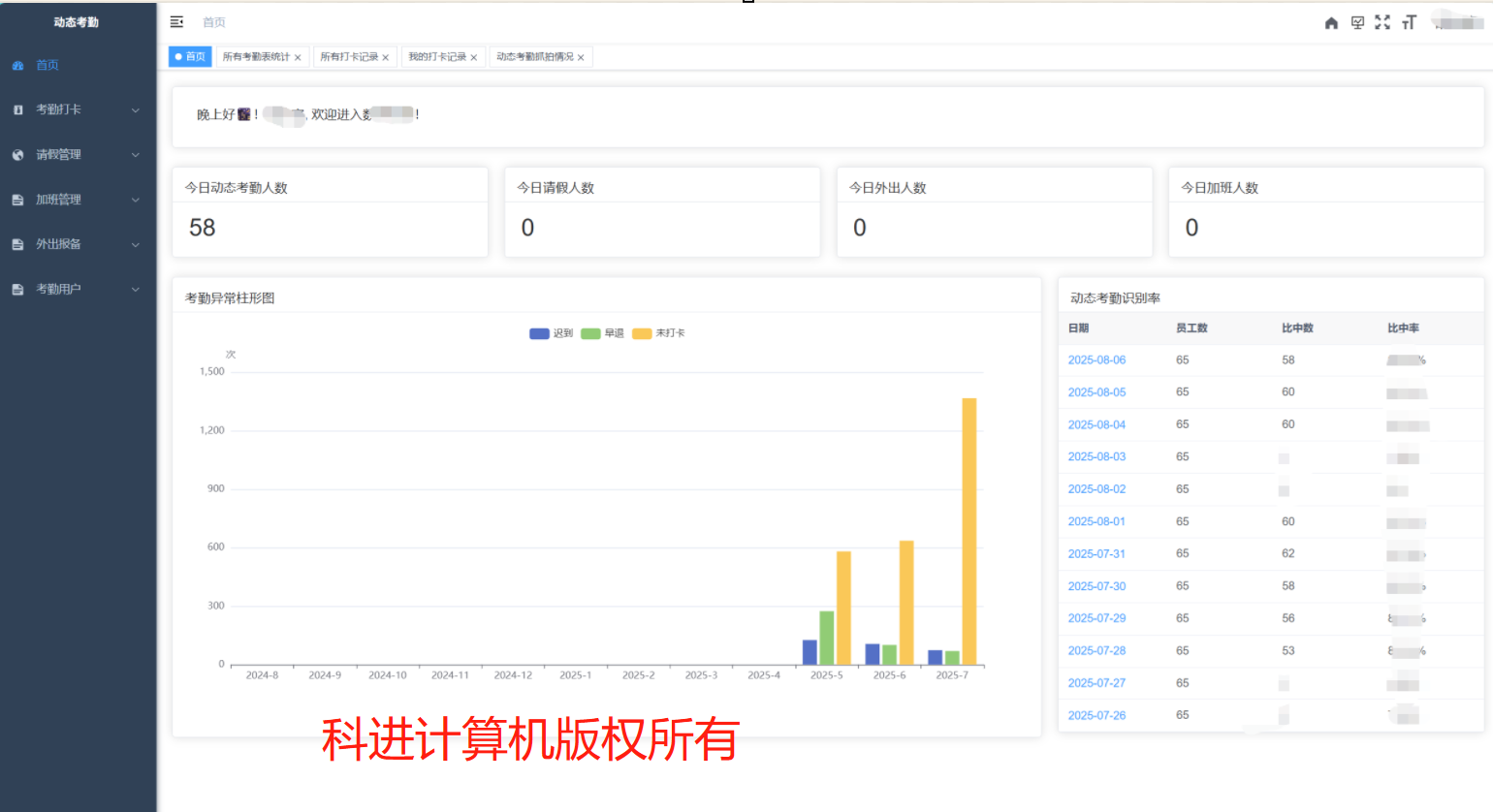
Task: Click the 请假管理 globe icon
Action: point(17,155)
